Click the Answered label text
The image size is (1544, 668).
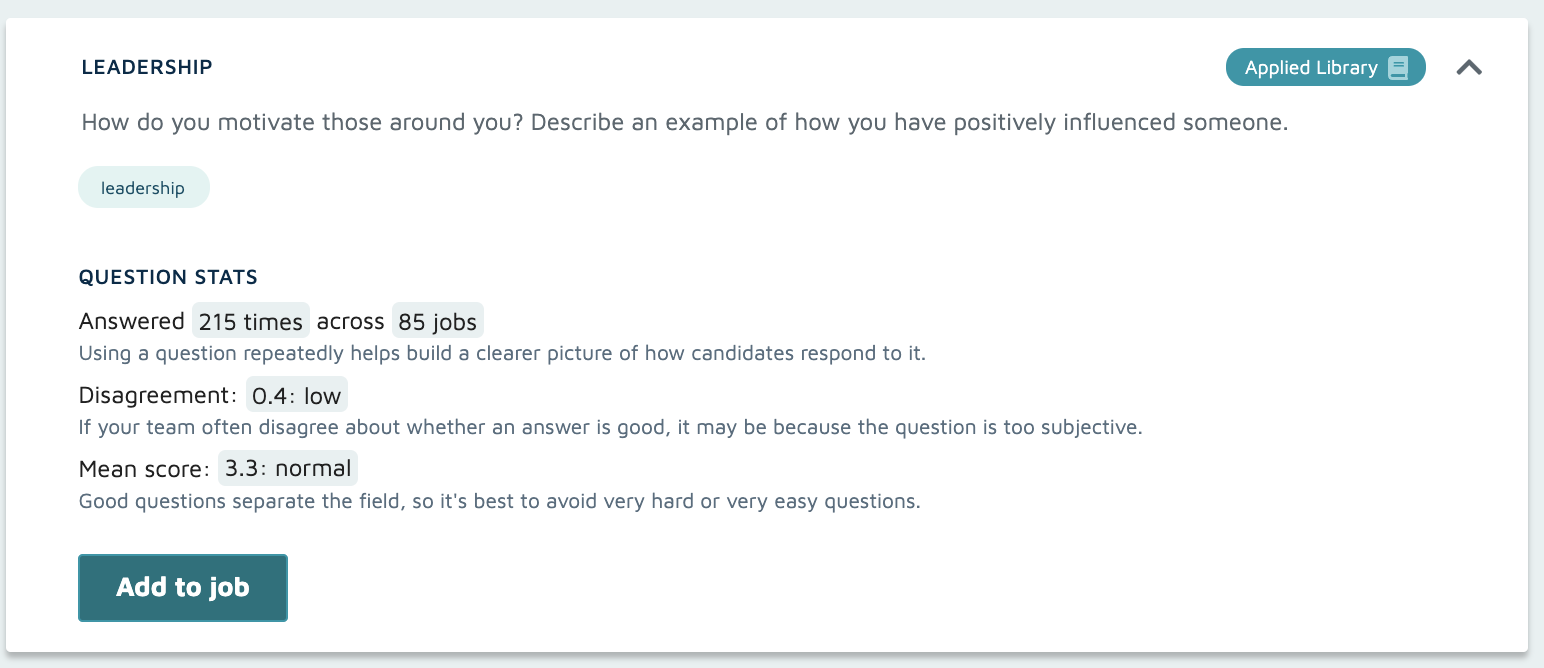pos(131,321)
